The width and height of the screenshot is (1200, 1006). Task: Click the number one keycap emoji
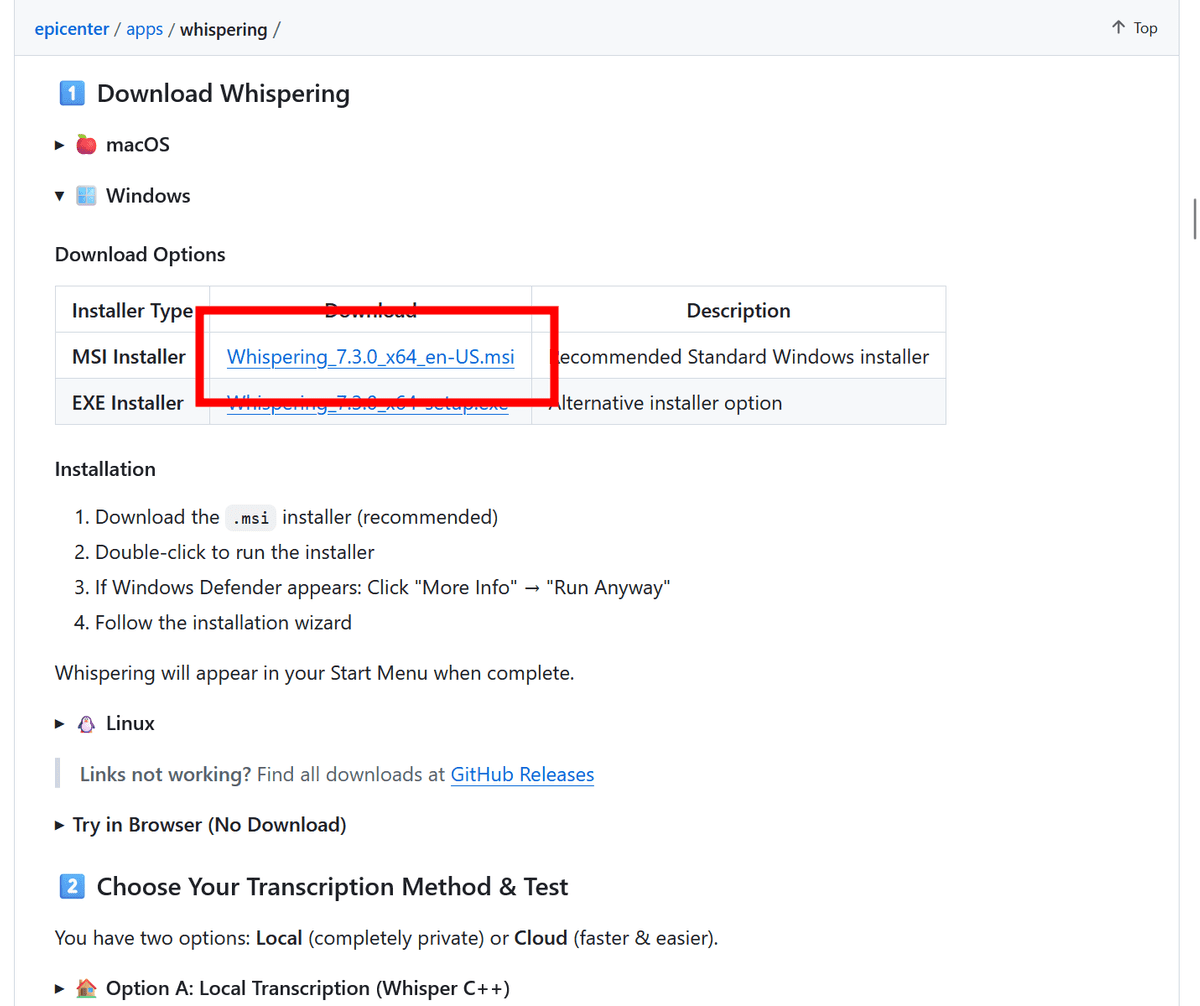click(72, 94)
